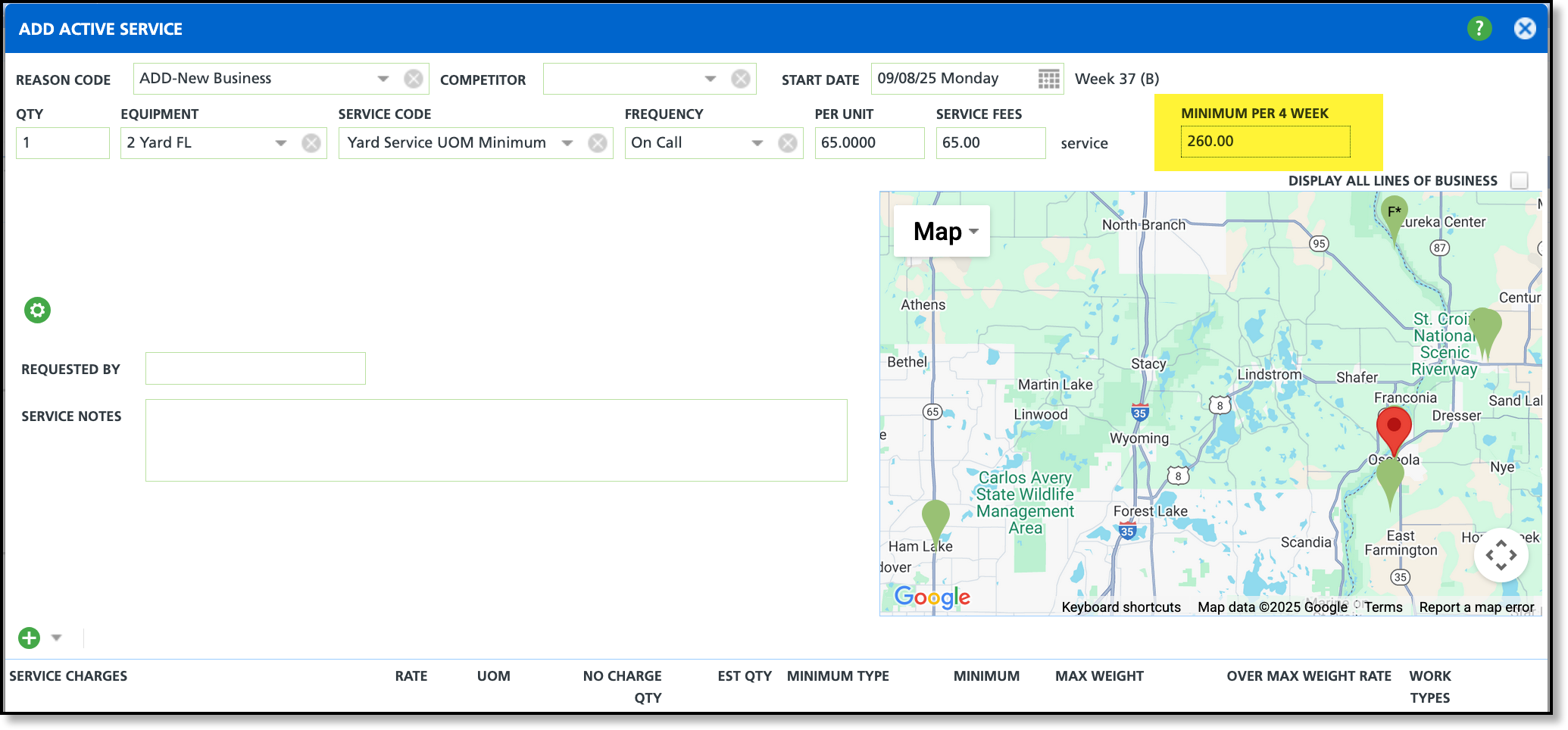This screenshot has width=1568, height=730.
Task: Open the Google logo link on map
Action: (932, 597)
